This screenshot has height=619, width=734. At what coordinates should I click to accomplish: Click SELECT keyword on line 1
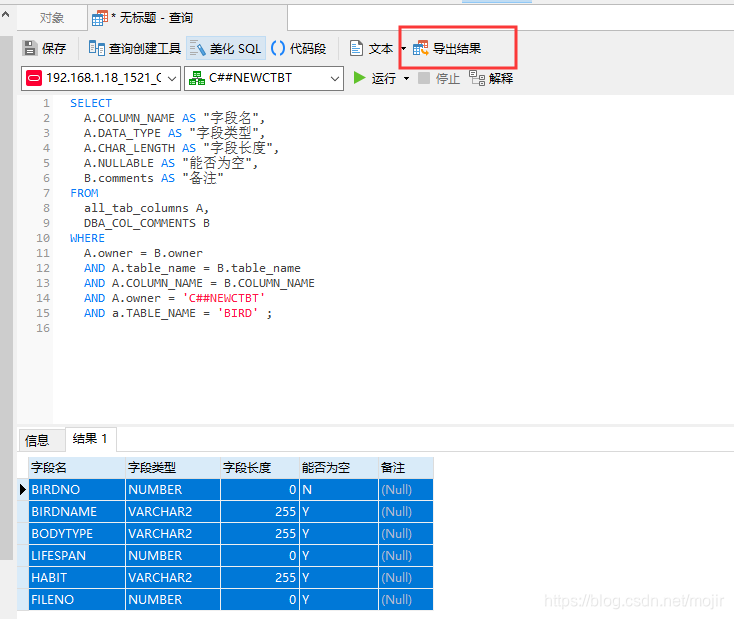[91, 103]
